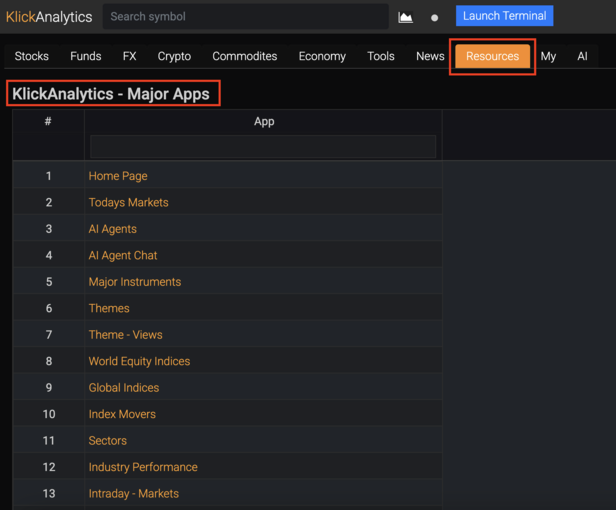Open the World Equity Indices link
This screenshot has height=510, width=616.
139,362
